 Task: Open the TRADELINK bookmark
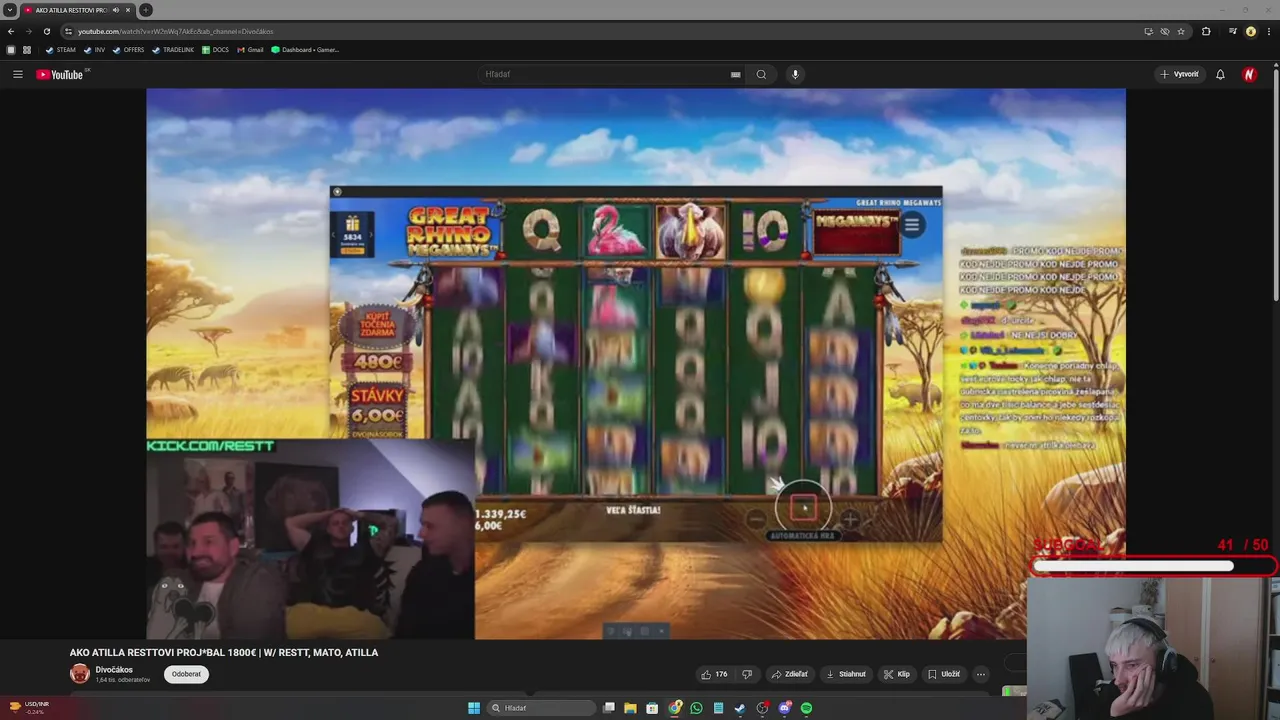tap(172, 49)
